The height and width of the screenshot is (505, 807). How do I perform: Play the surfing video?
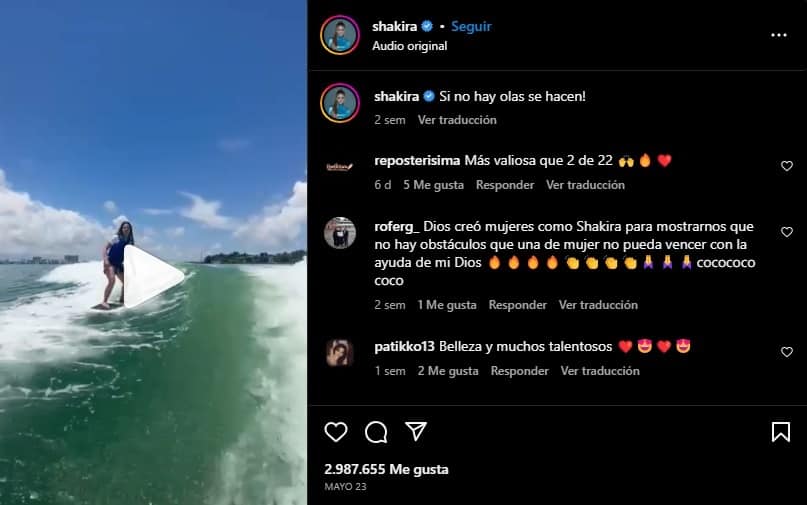[x=153, y=276]
